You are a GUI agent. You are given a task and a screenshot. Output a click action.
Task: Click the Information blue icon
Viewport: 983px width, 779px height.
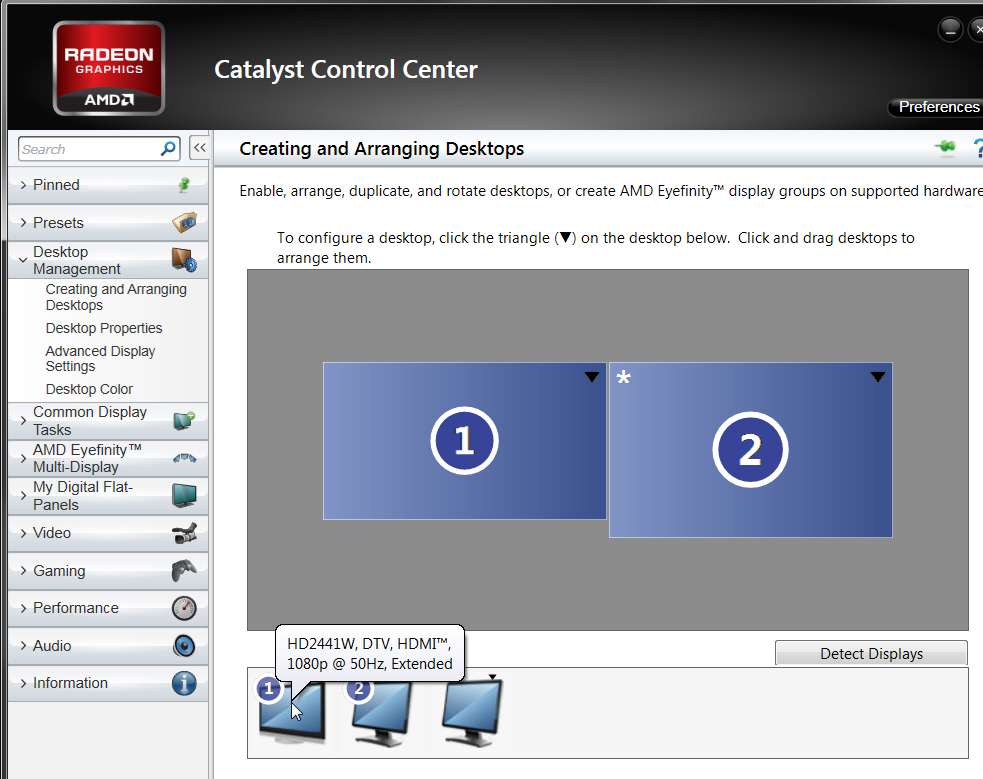point(184,683)
